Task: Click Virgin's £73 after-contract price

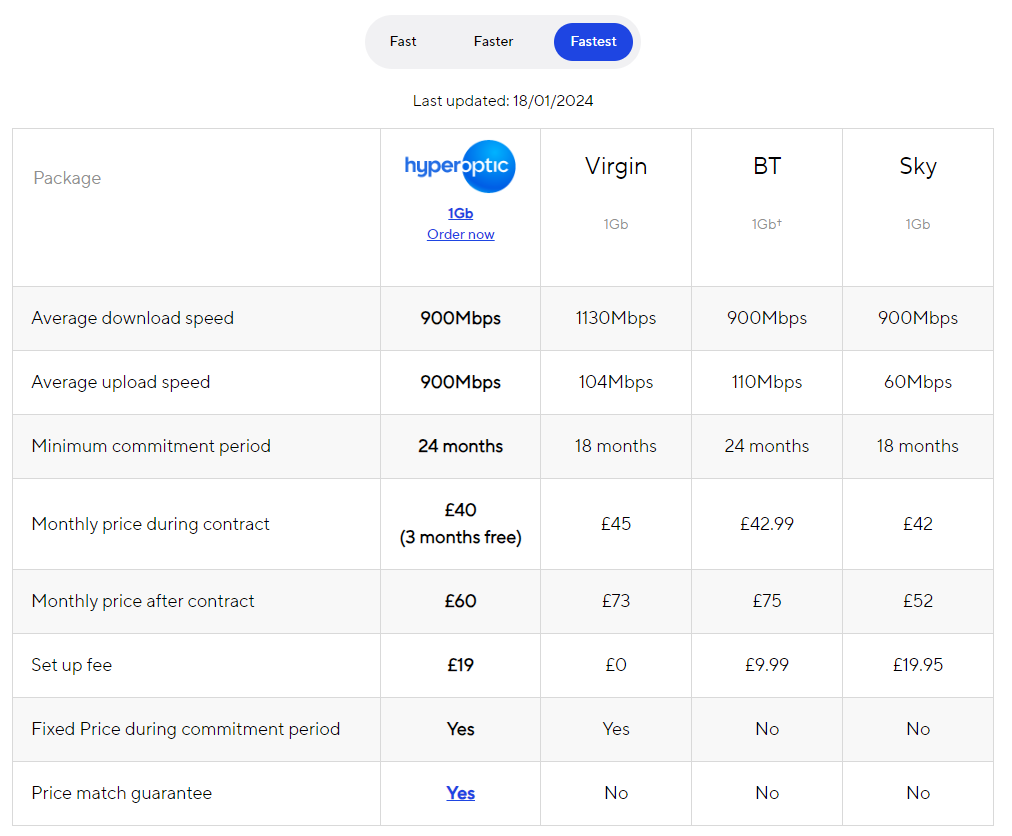Action: coord(616,600)
